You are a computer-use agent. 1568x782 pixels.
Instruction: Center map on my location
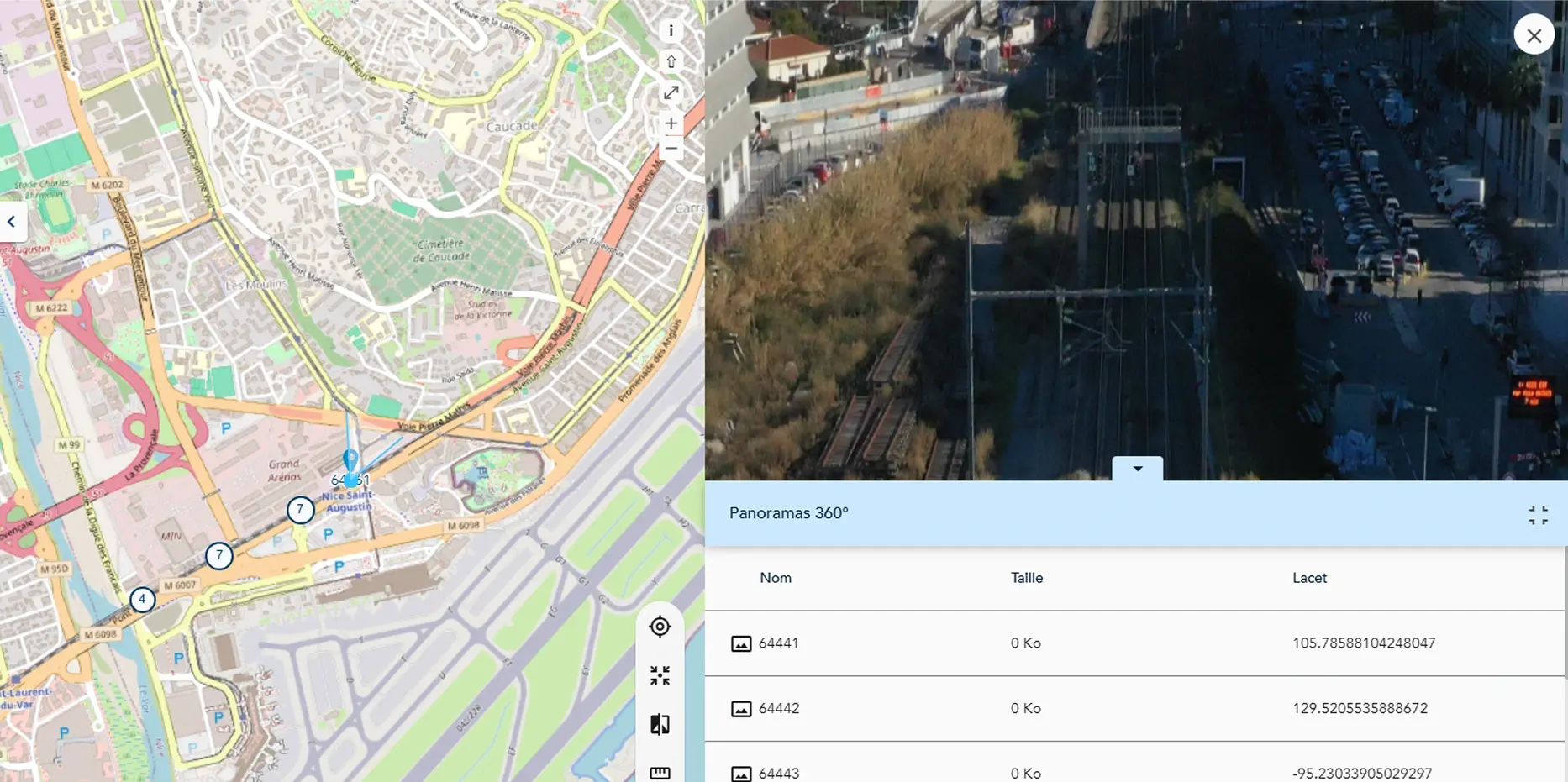pos(660,627)
